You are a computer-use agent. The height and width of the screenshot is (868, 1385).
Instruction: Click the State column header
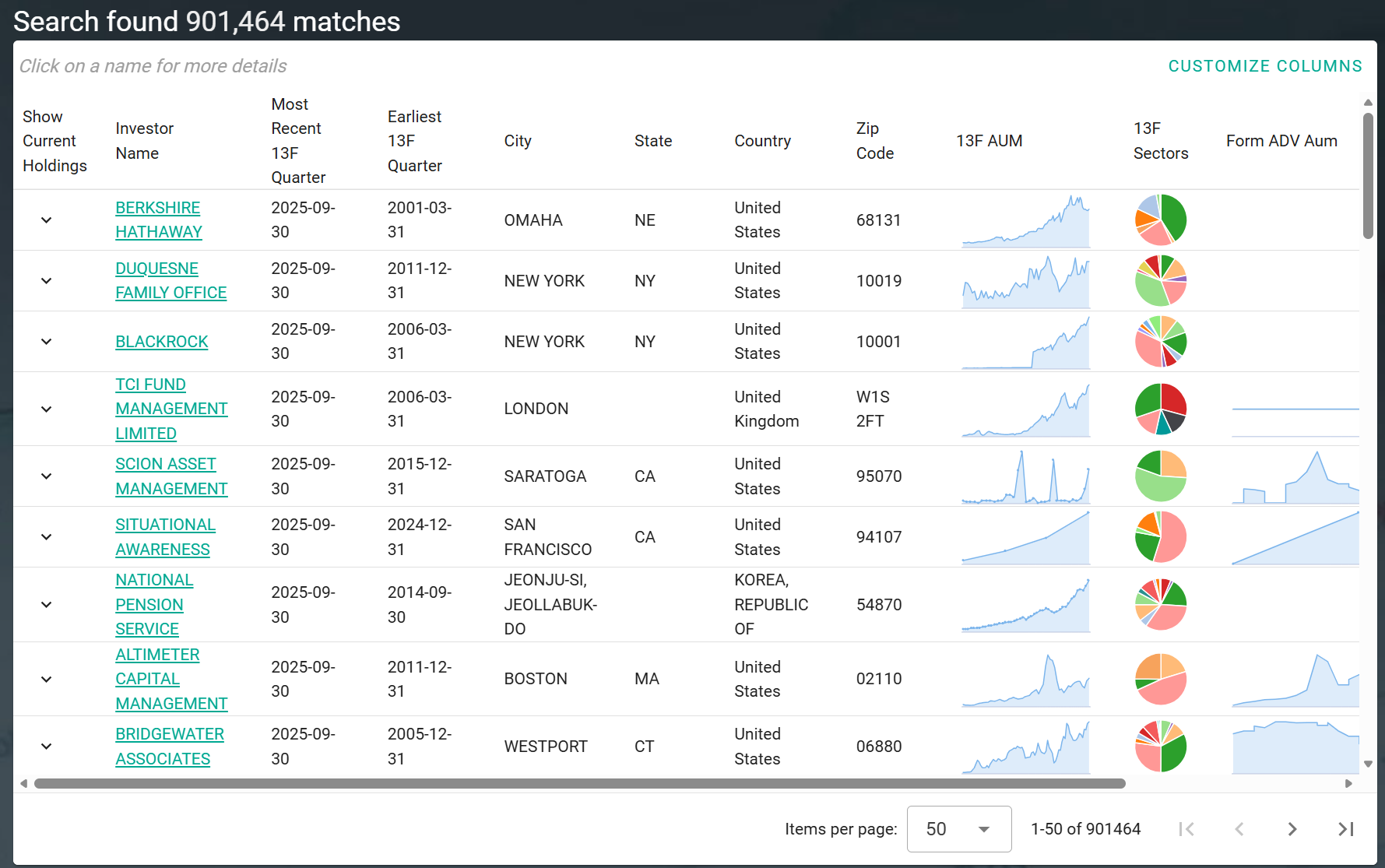click(x=653, y=141)
